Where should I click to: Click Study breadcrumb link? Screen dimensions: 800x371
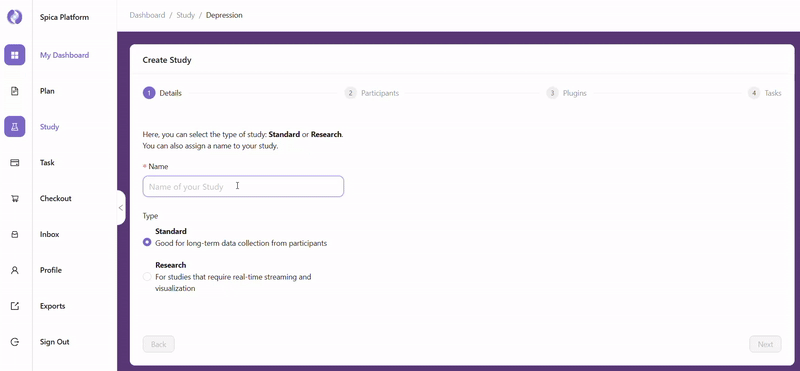tap(186, 15)
